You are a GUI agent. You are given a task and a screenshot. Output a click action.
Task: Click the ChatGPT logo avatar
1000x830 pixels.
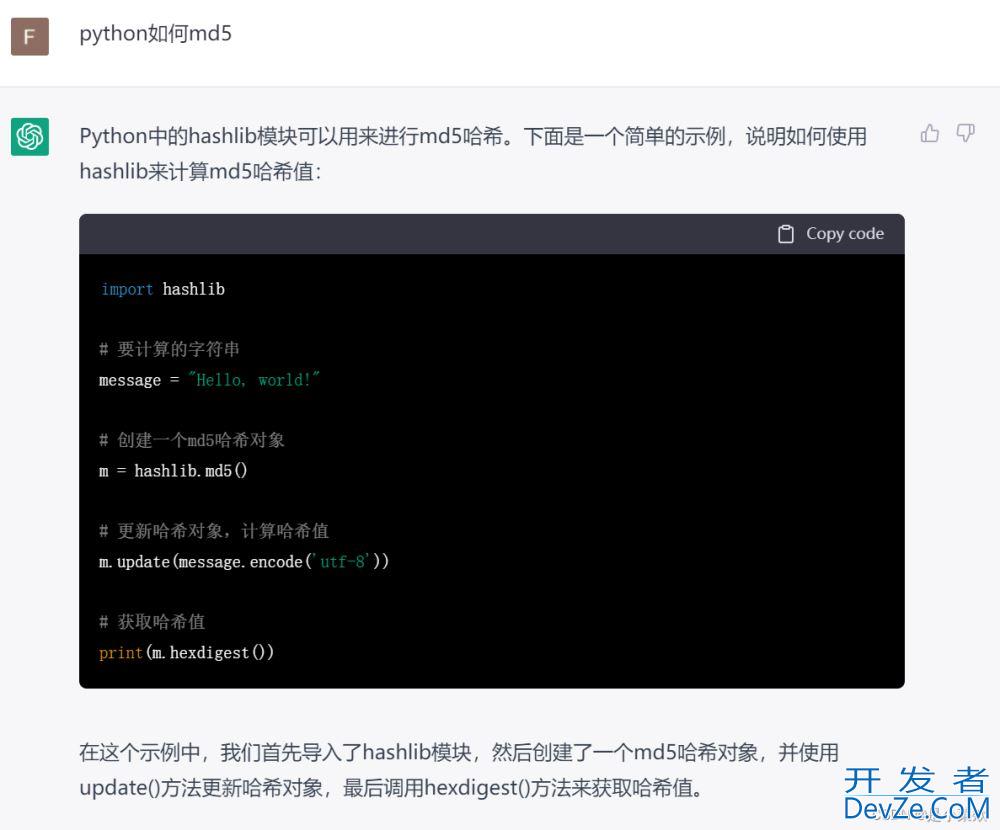(30, 137)
